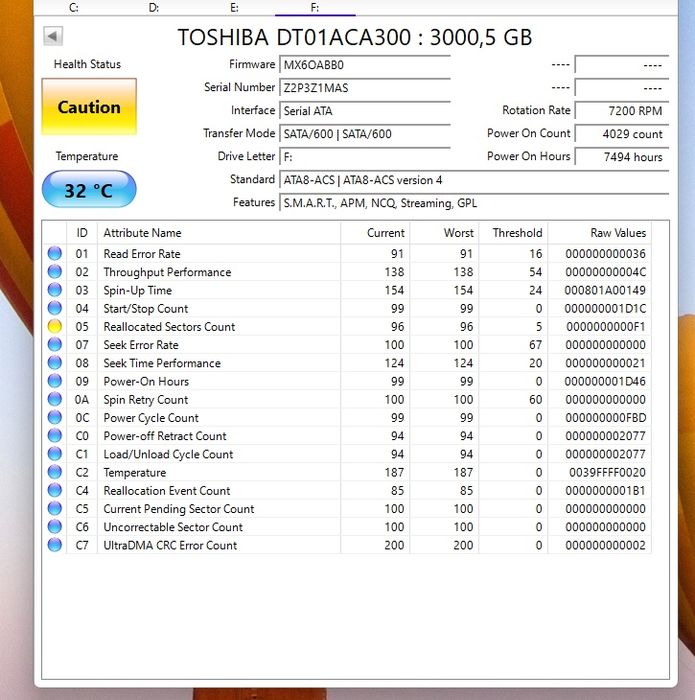Click raw value 000000000FBD

pyautogui.click(x=605, y=417)
